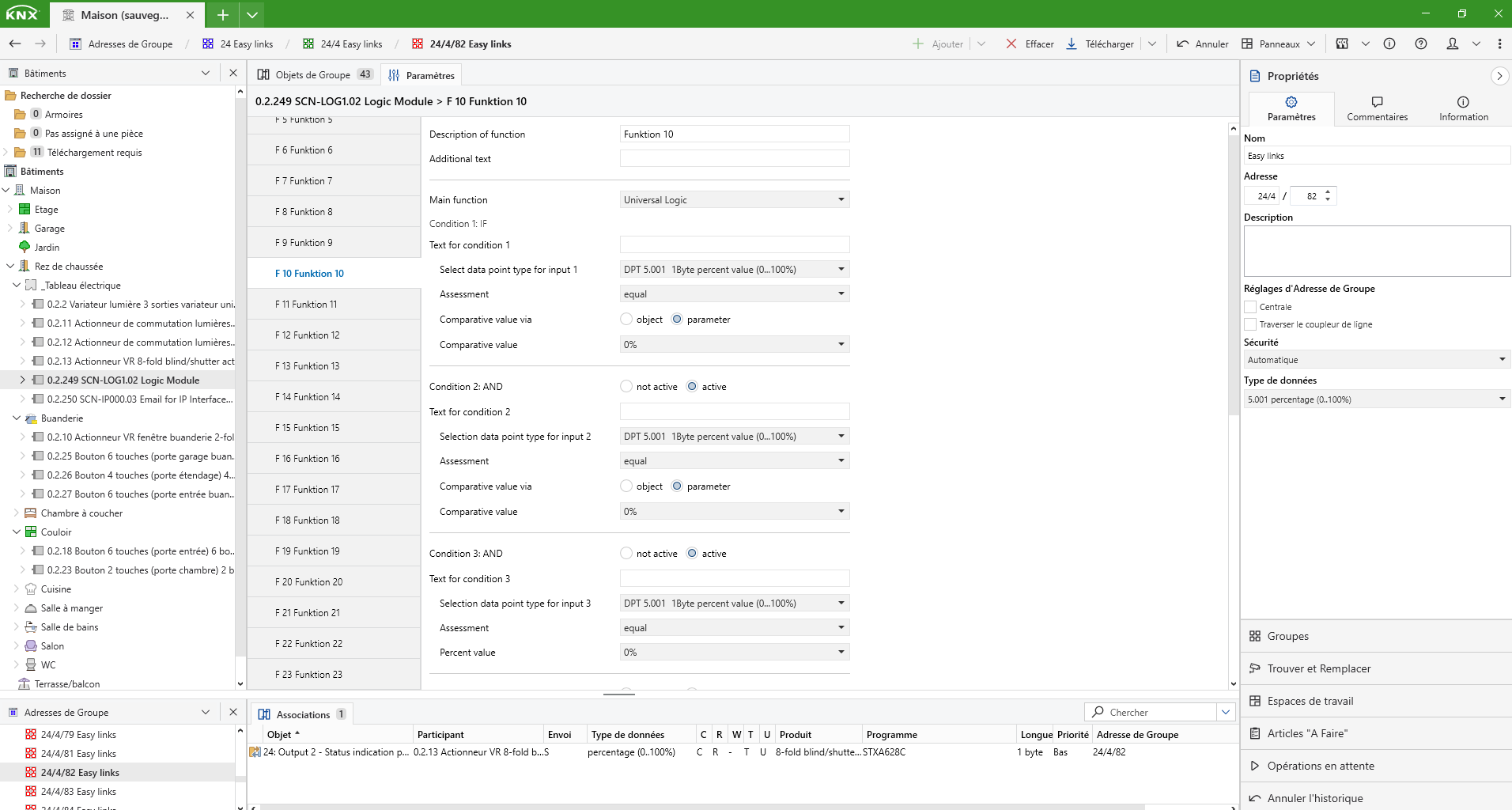1512x810 pixels.
Task: Increment the Adresse number stepper
Action: (x=1328, y=191)
